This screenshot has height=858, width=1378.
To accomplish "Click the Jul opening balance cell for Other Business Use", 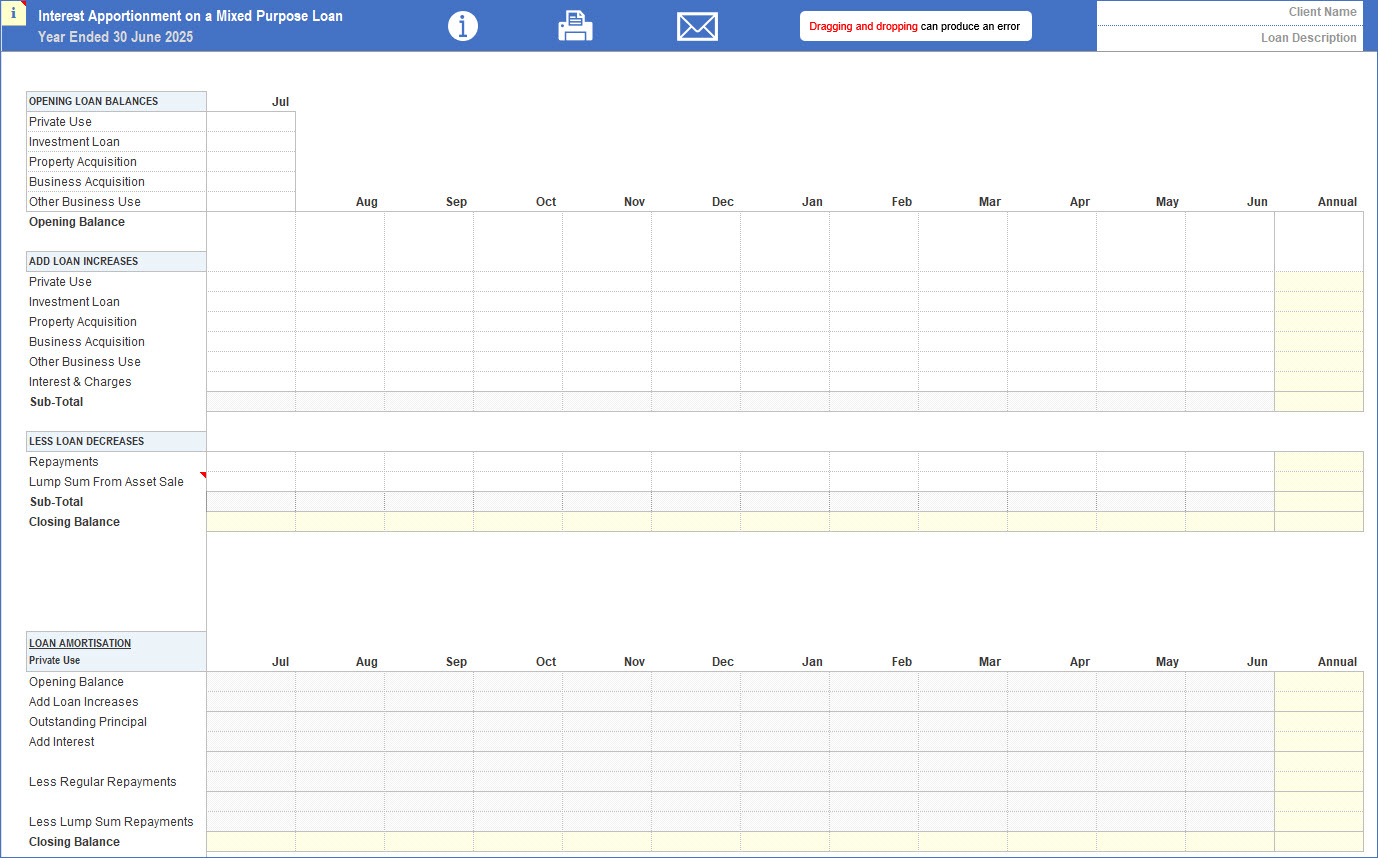I will click(x=251, y=202).
